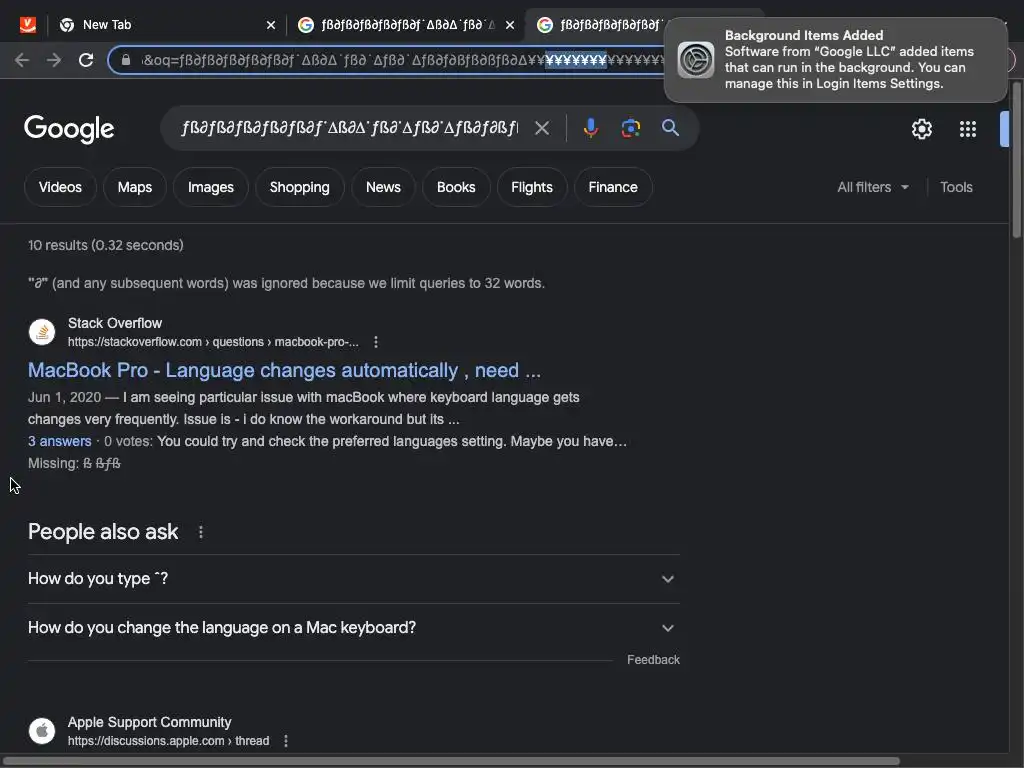Open the Google apps grid
Screen dimensions: 1024x768
tap(968, 129)
